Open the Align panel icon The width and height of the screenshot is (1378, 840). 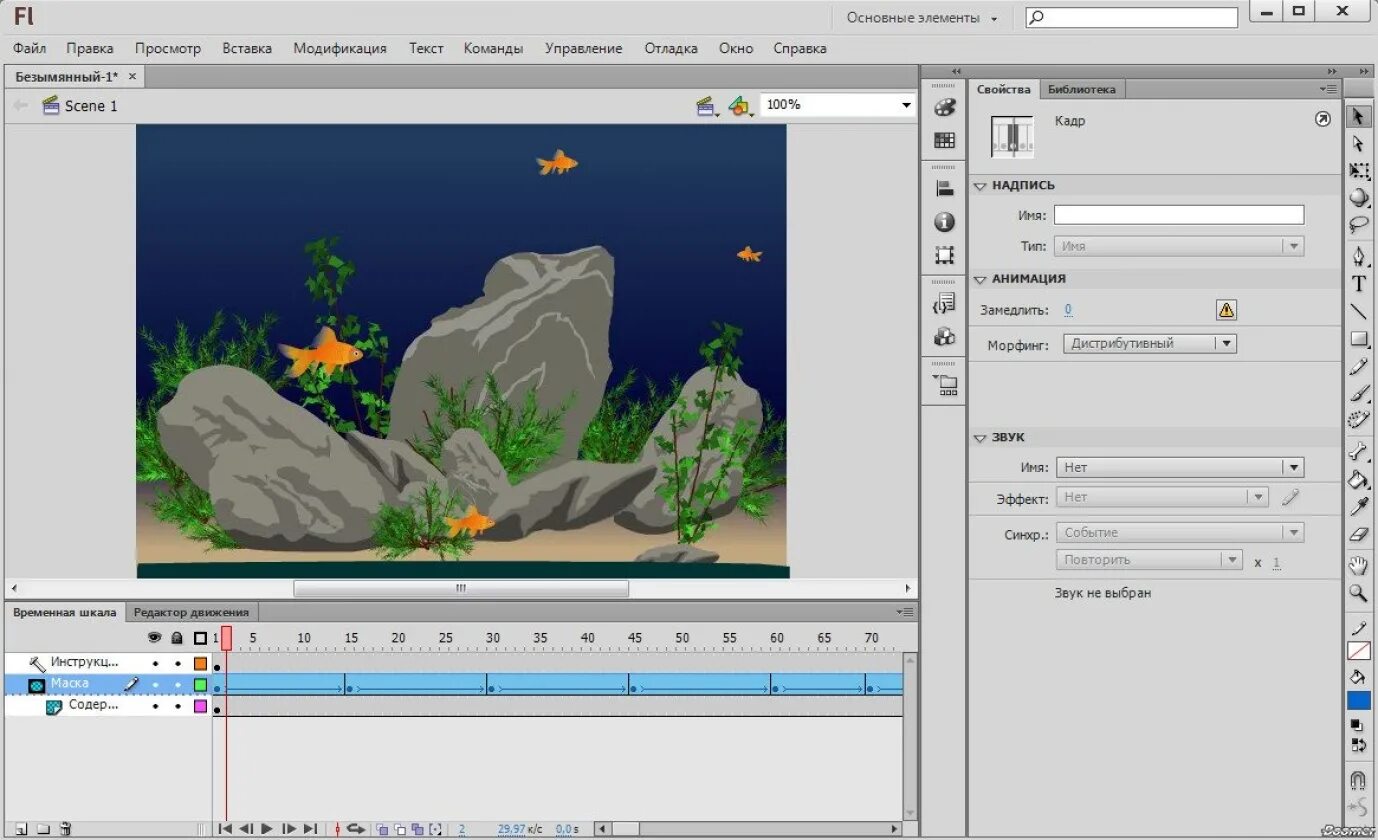pos(944,188)
